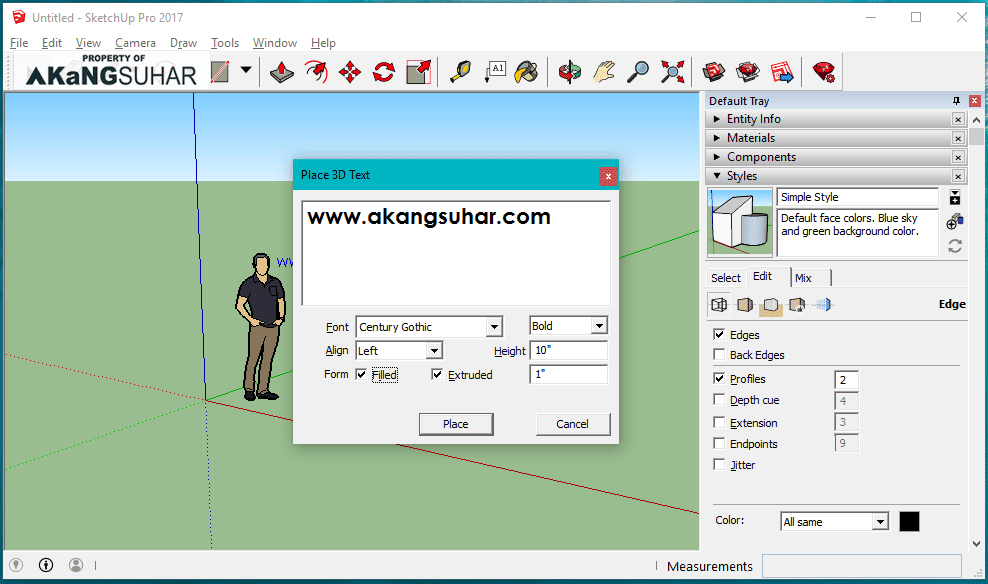
Task: Click the user sign-in status icon
Action: point(76,565)
